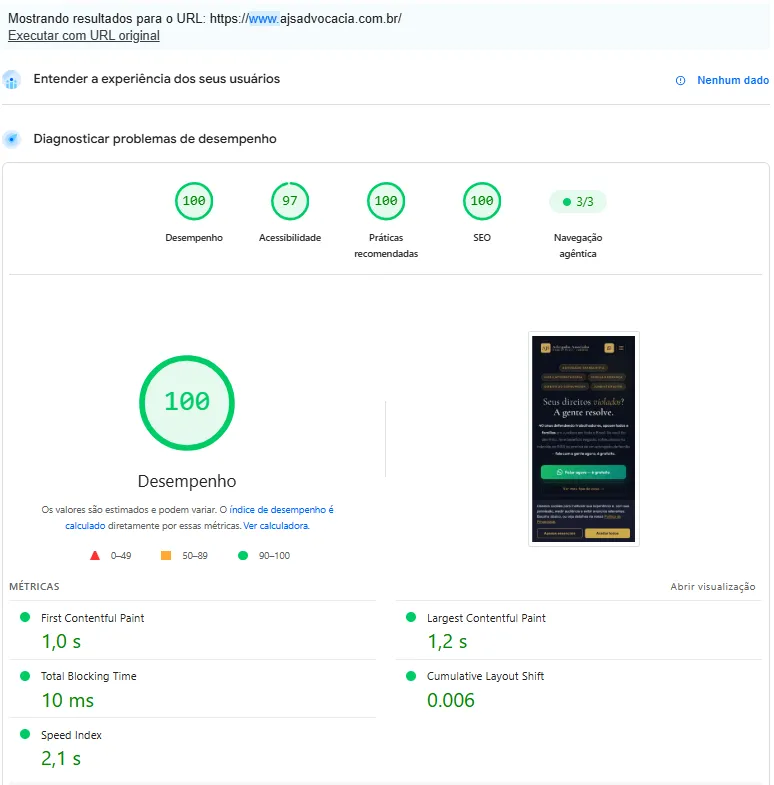
Task: Click the 'Diagnosticar problemas de desempenho' heading
Action: (155, 139)
